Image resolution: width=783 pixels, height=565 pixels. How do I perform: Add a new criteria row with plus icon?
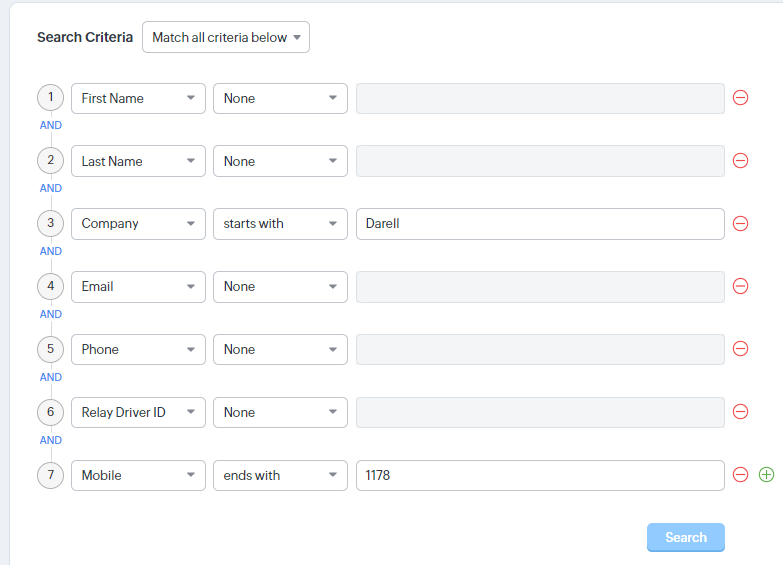coord(767,475)
